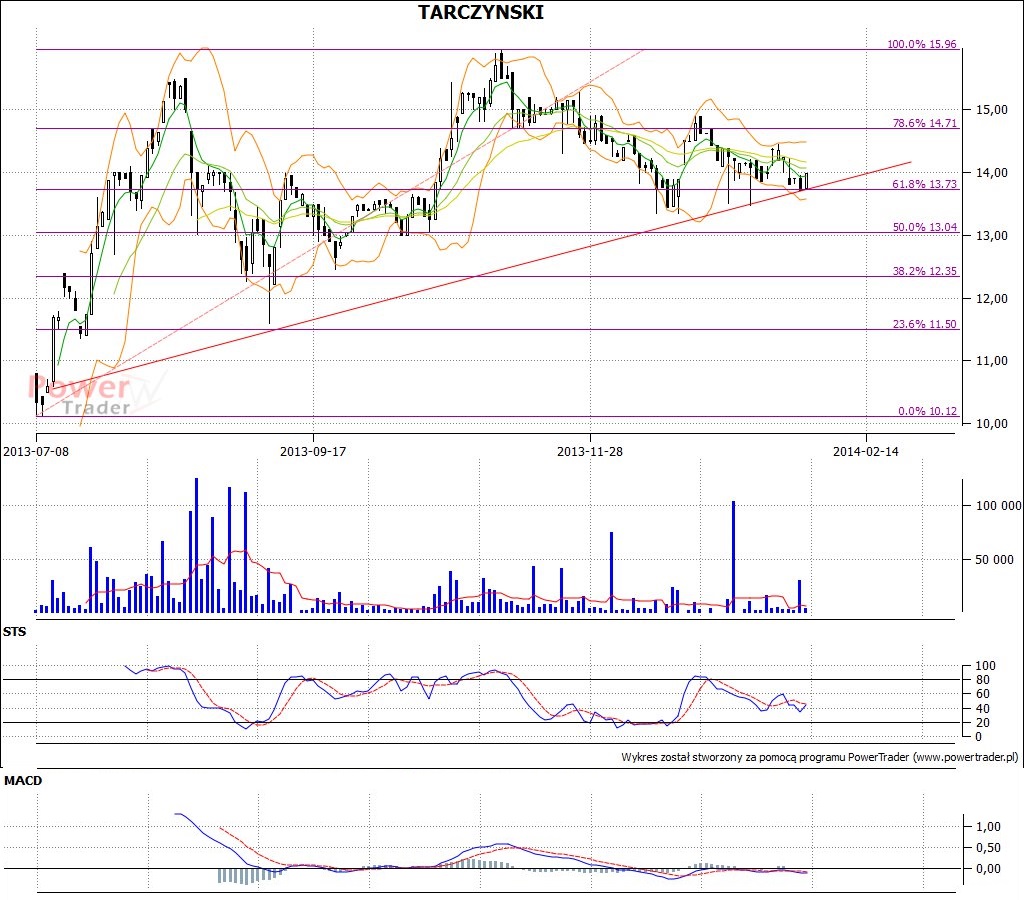This screenshot has height=900, width=1024.
Task: Click the MACD 0,00 axis label
Action: click(x=988, y=869)
